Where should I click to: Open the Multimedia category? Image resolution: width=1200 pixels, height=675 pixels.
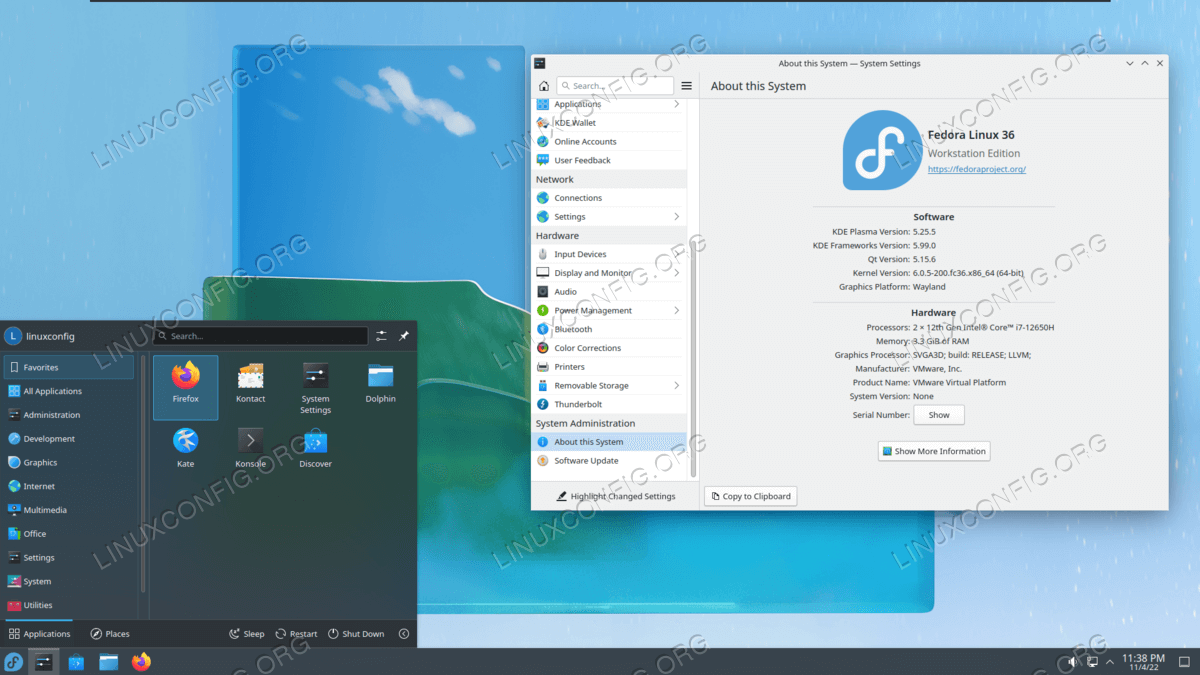[68, 510]
